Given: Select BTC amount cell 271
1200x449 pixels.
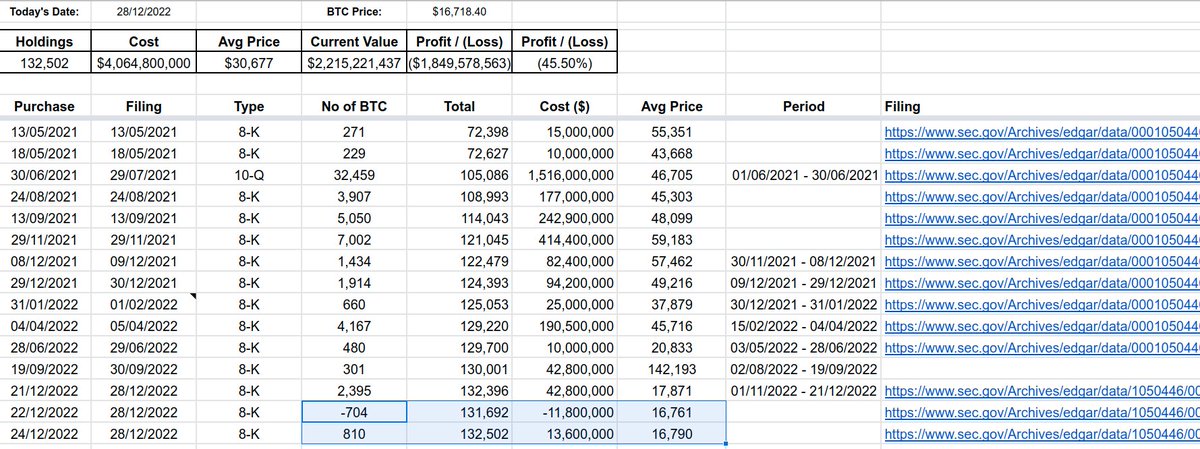Looking at the screenshot, I should [354, 130].
